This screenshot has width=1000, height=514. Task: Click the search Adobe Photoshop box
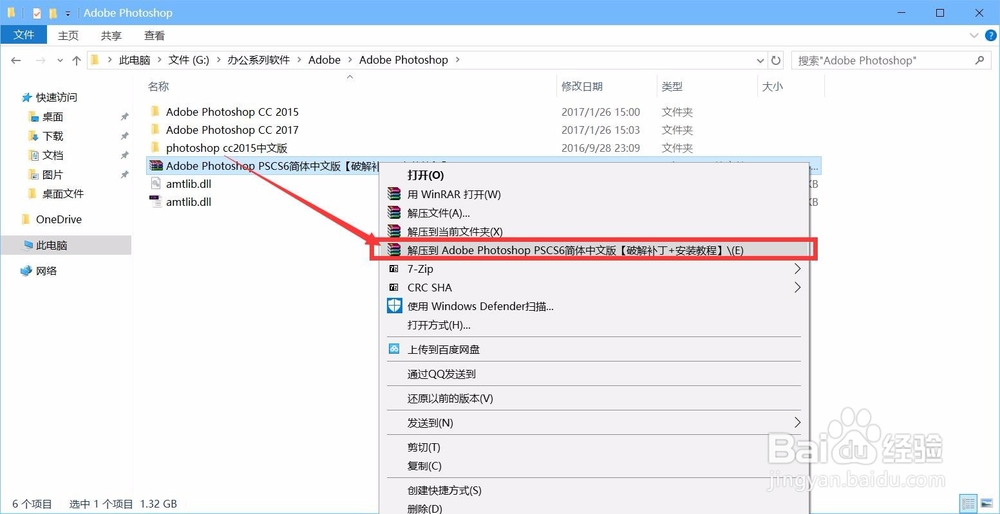(x=890, y=61)
